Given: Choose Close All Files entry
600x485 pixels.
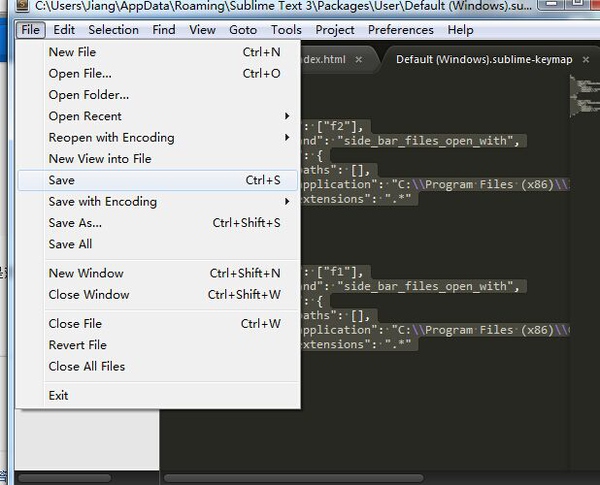Looking at the screenshot, I should click(158, 366).
